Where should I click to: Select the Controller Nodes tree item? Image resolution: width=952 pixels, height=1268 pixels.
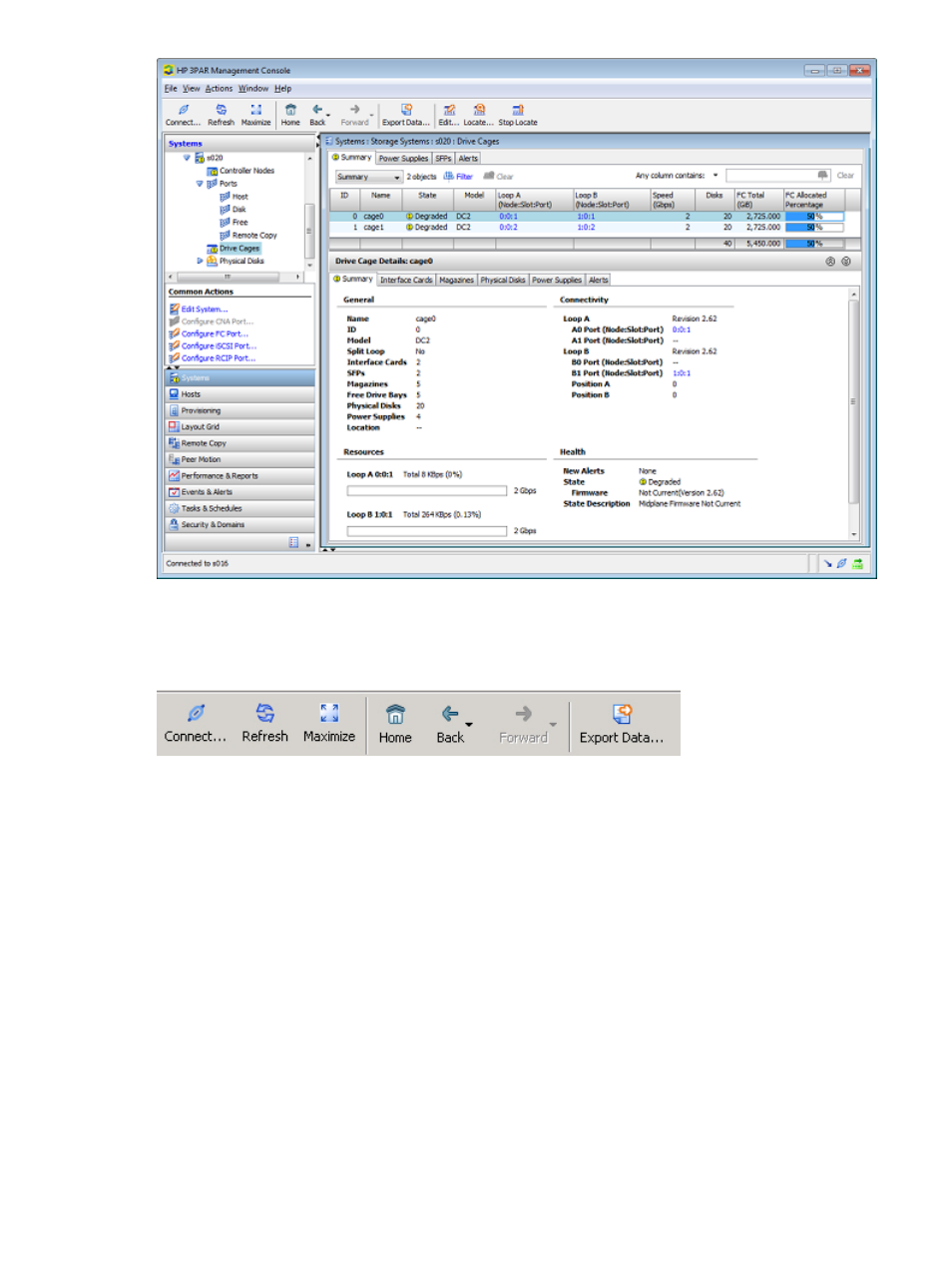246,171
